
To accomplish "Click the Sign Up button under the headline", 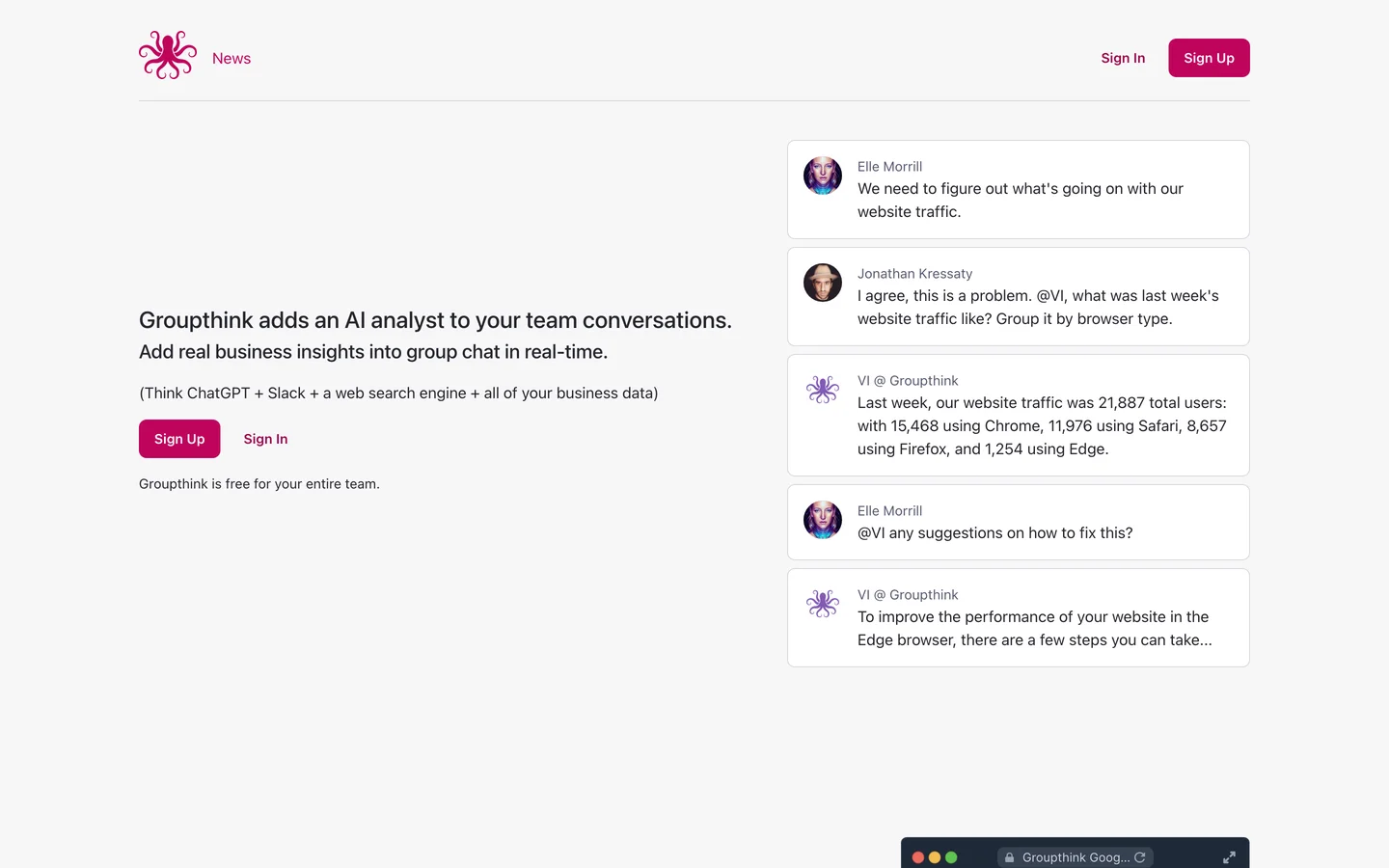I will pyautogui.click(x=179, y=439).
